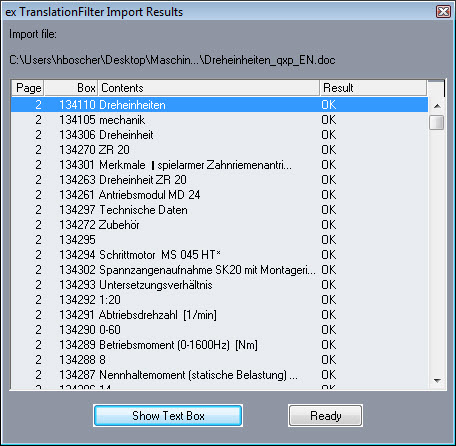The width and height of the screenshot is (456, 446).
Task: Close the Import Results dialog
Action: (x=443, y=12)
